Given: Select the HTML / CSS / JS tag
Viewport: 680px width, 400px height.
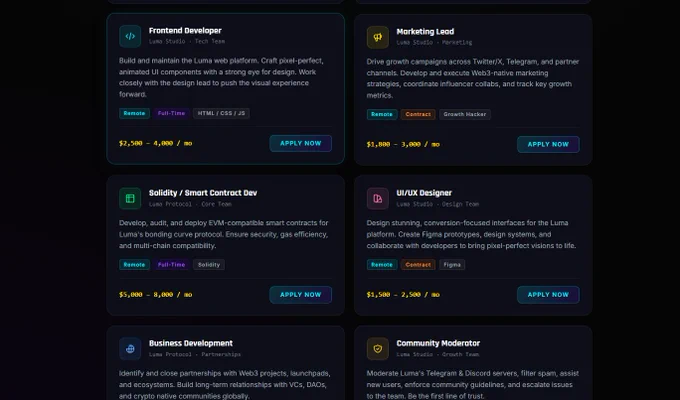Looking at the screenshot, I should (221, 113).
